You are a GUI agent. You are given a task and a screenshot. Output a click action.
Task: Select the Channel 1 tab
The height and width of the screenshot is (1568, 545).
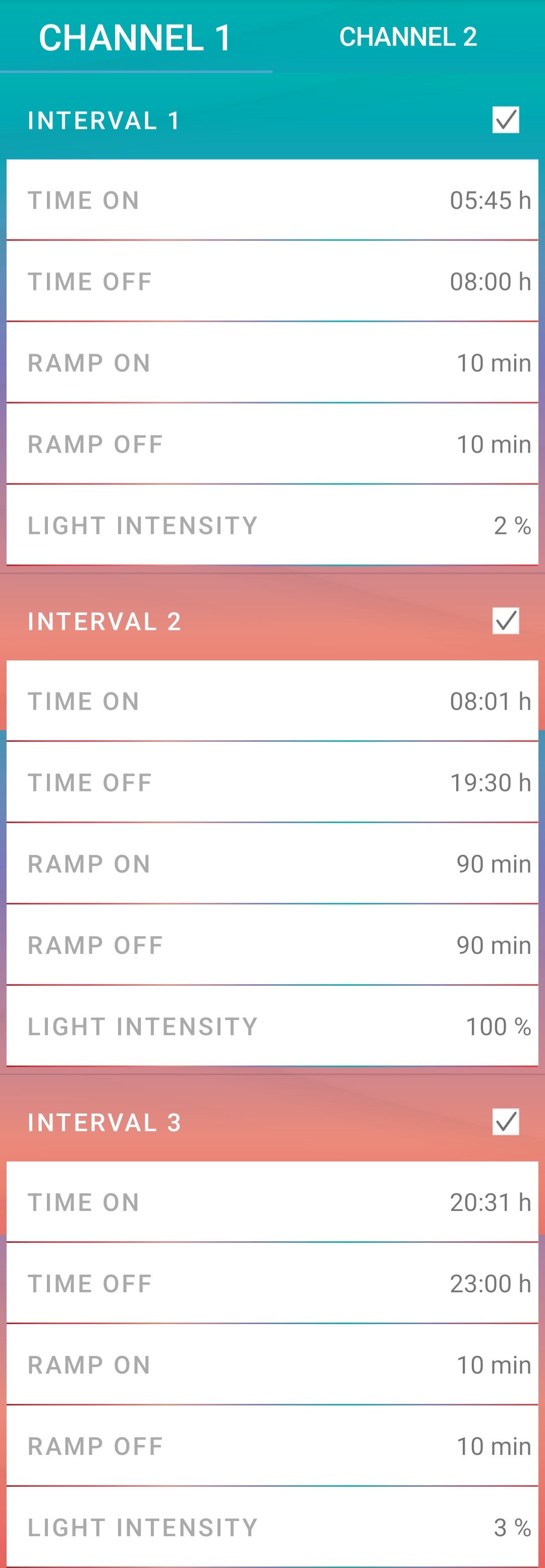[136, 36]
